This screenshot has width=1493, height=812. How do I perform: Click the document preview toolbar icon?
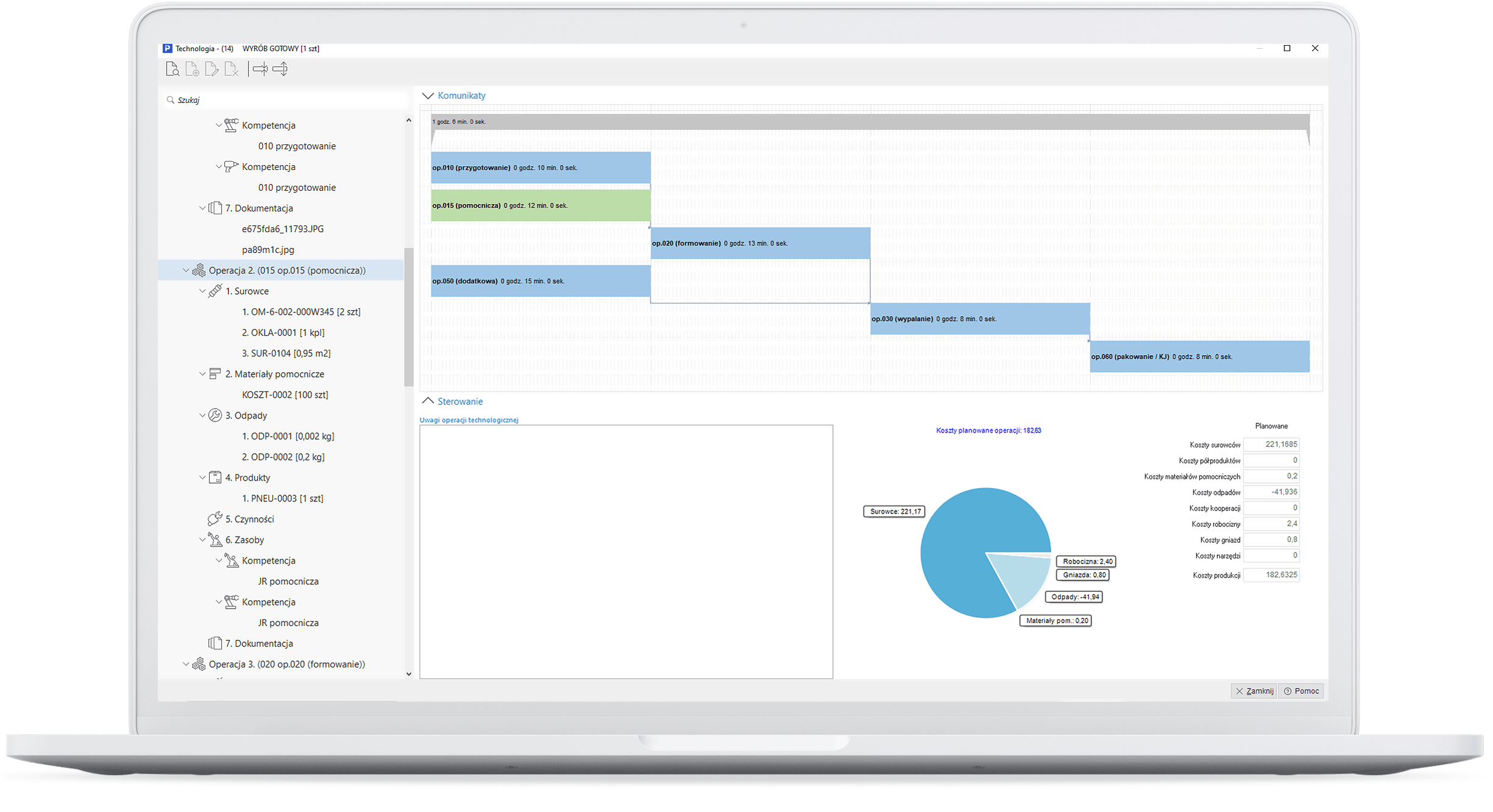pos(172,69)
